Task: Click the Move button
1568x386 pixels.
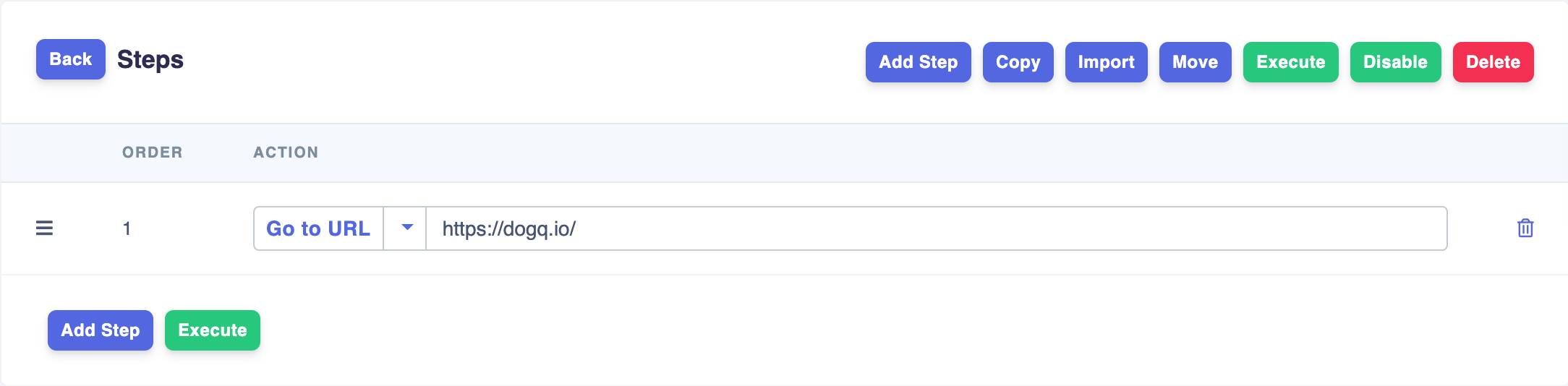Action: [x=1196, y=62]
